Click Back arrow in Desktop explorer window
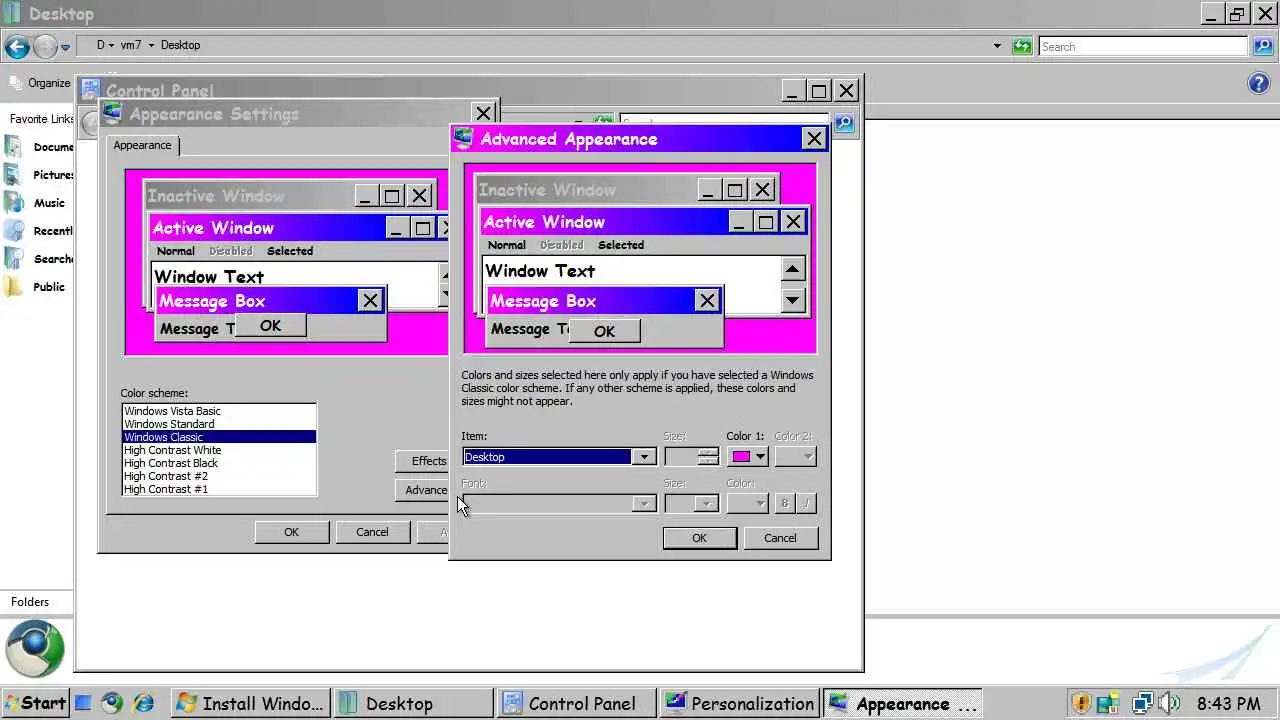 (x=17, y=46)
